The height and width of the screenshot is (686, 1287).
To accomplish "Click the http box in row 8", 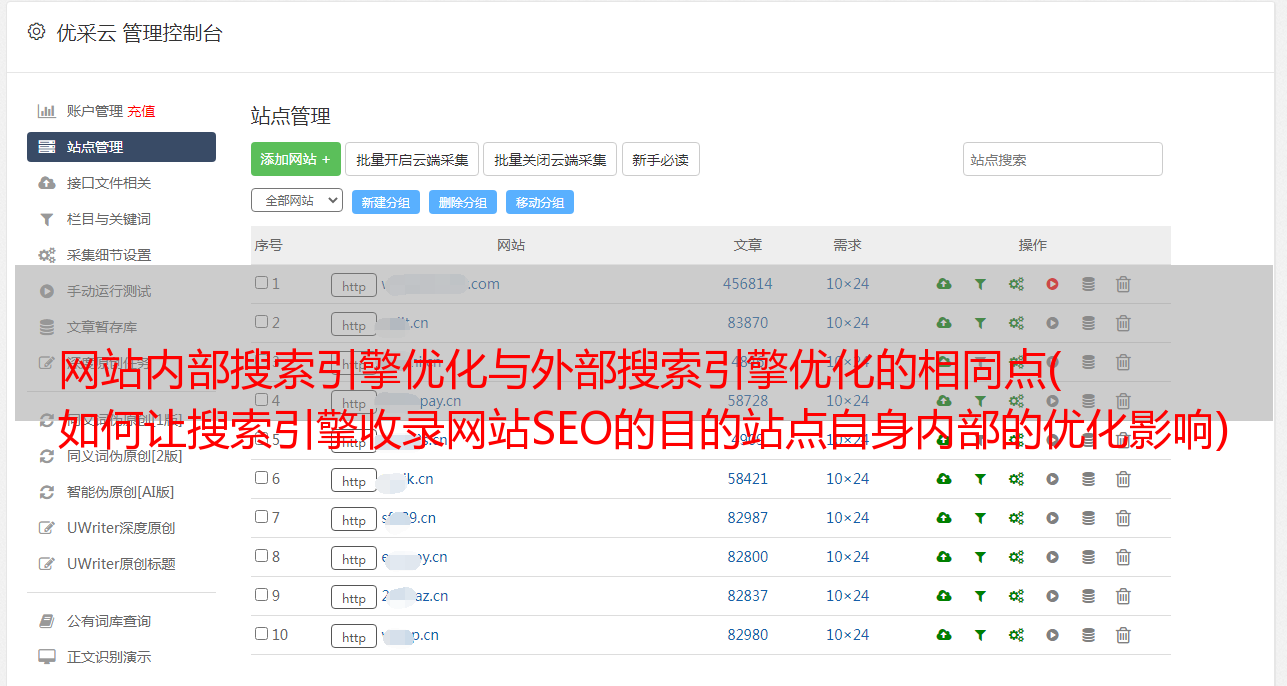I will click(354, 559).
